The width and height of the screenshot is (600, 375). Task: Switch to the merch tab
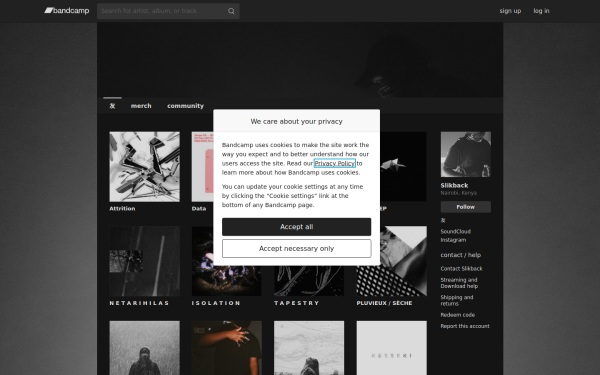tap(141, 106)
